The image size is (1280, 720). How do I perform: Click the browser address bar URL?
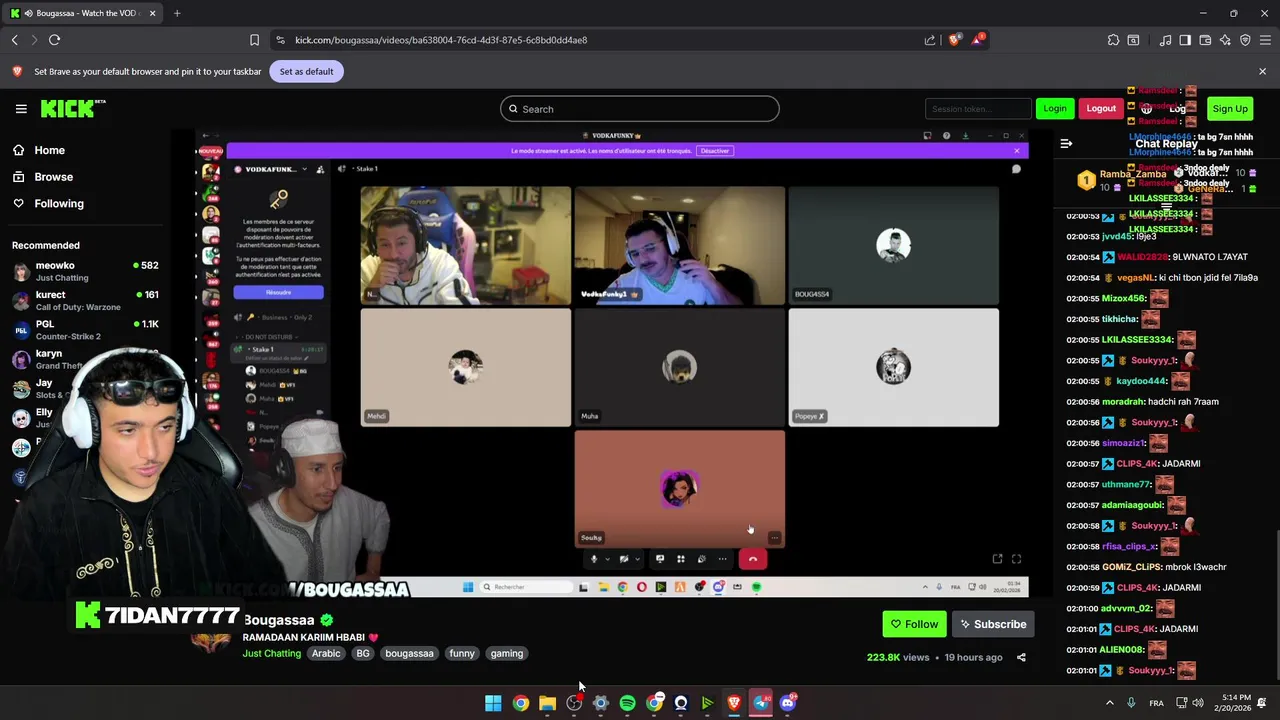[x=441, y=40]
